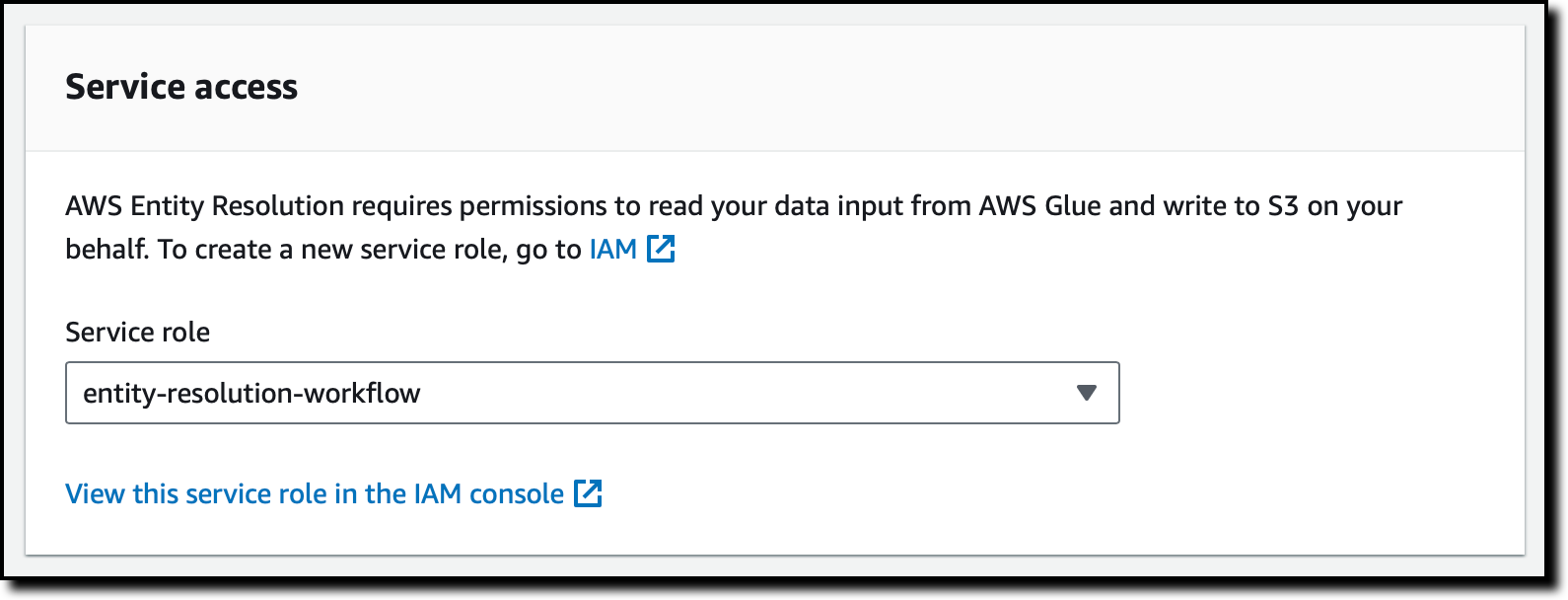Image resolution: width=1568 pixels, height=600 pixels.
Task: Click the word 'behalf' in description
Action: coord(105,250)
